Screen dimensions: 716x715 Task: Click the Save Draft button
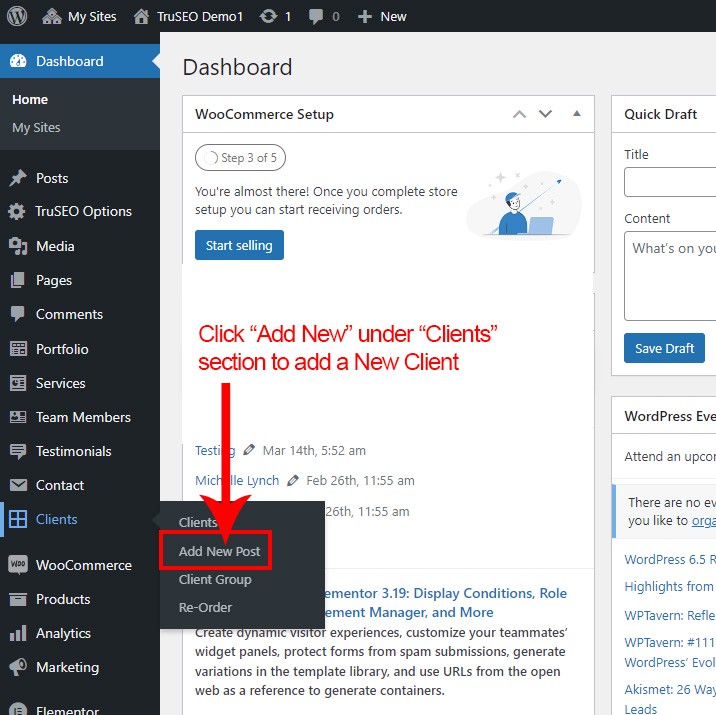pos(664,348)
